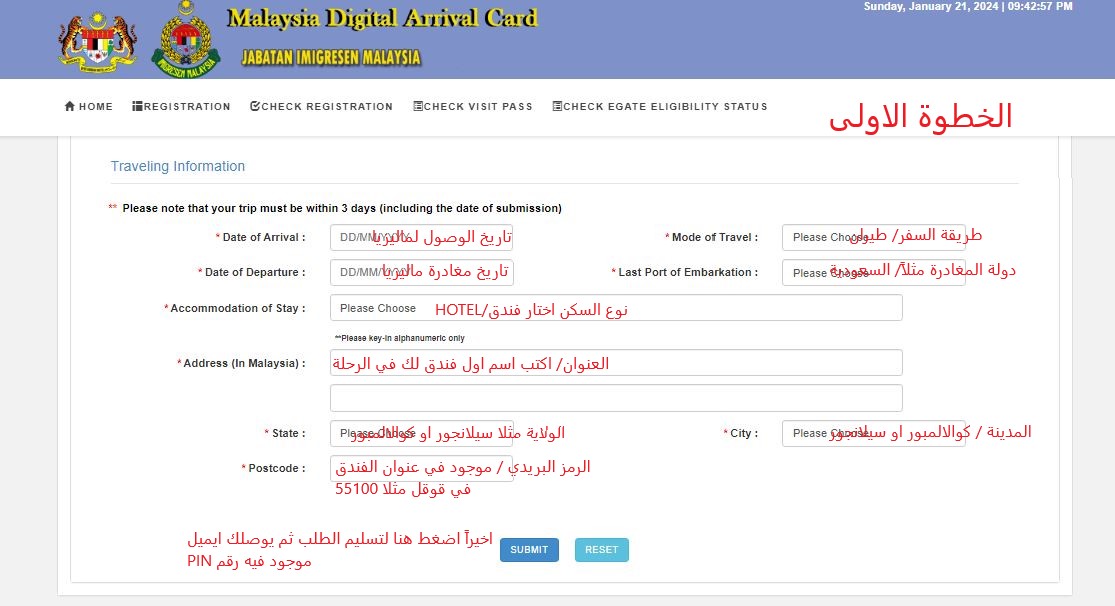Image resolution: width=1115 pixels, height=606 pixels.
Task: Click the Check eGate Eligibility Status icon
Action: point(557,106)
